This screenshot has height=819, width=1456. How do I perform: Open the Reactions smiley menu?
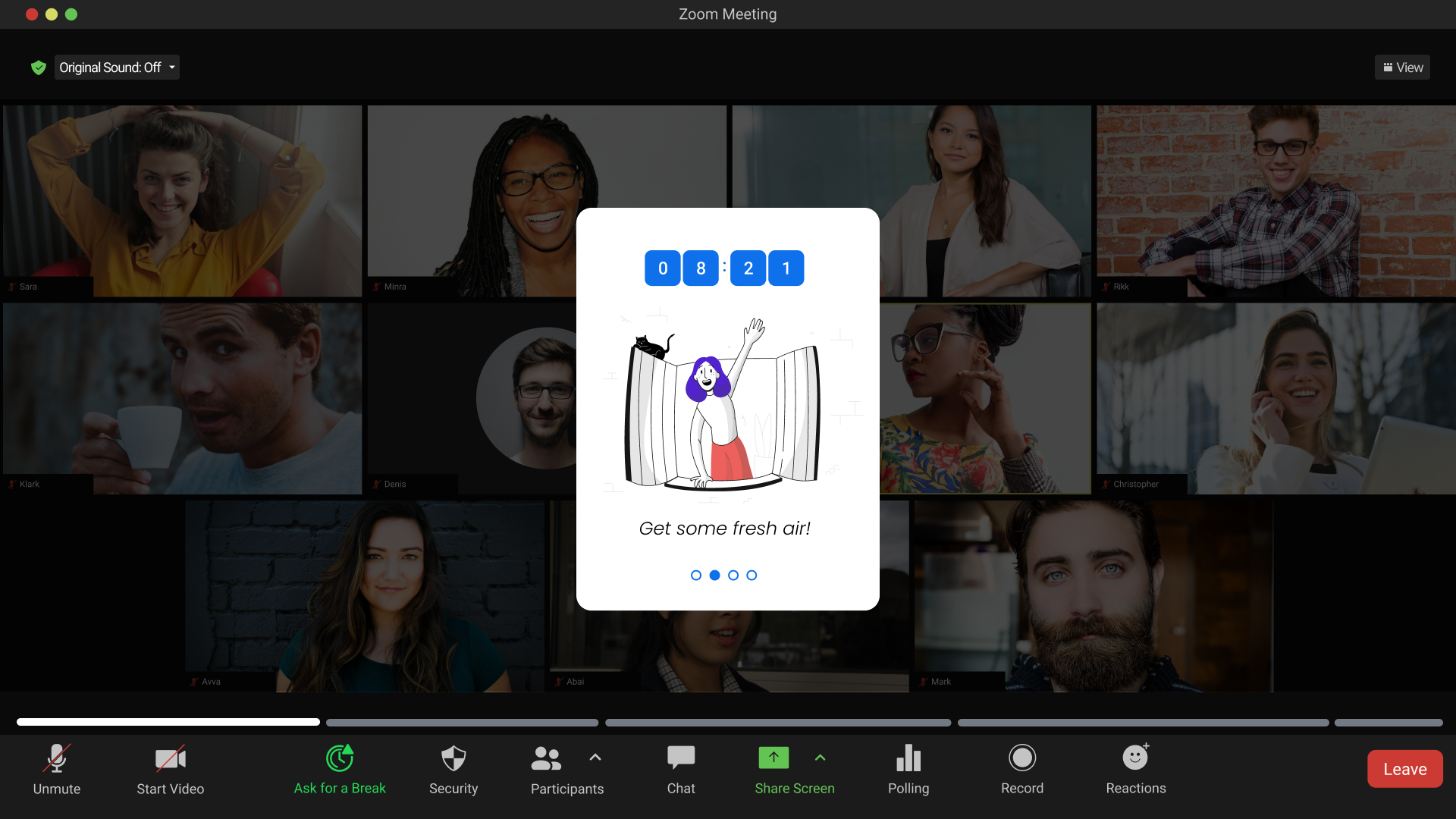pyautogui.click(x=1135, y=758)
